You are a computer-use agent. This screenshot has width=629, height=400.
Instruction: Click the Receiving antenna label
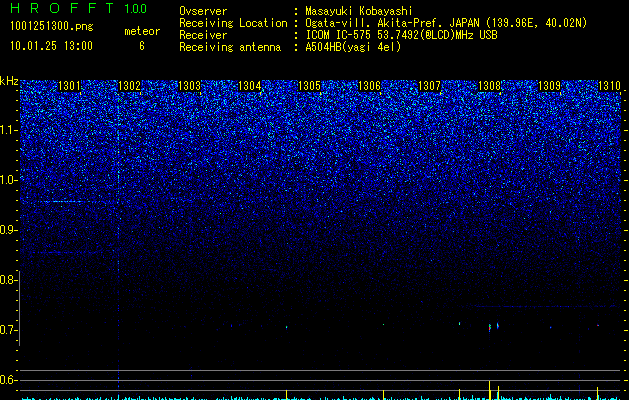coord(230,47)
